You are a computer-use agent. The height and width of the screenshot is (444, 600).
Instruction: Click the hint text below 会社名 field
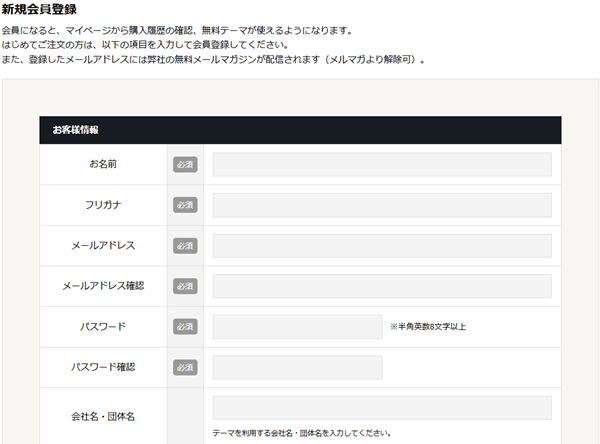coord(300,433)
